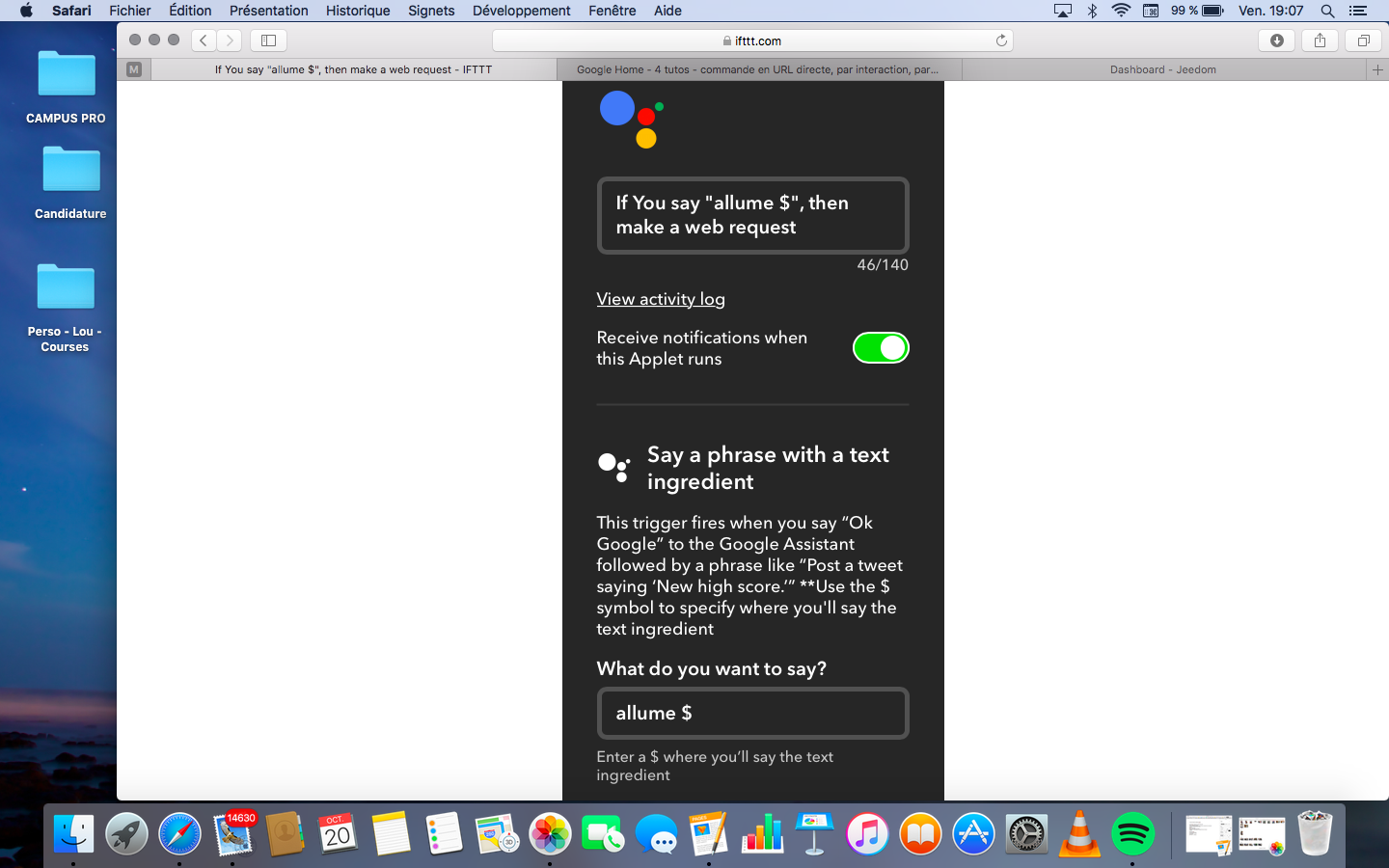Open Safari's downloads list
1389x868 pixels.
coord(1277,41)
